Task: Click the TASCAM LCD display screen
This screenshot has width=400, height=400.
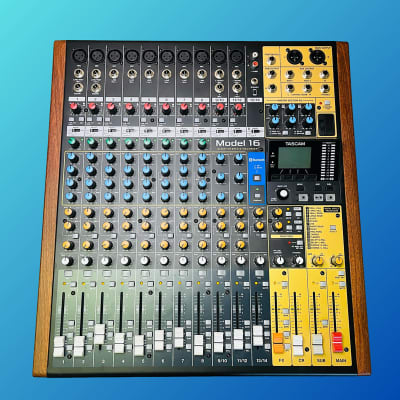Action: tap(295, 158)
